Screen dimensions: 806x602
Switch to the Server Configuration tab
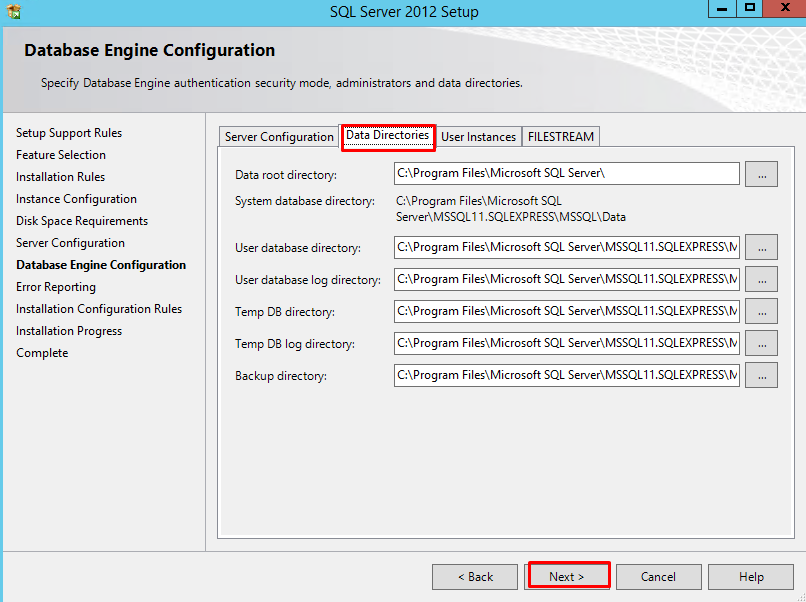[x=279, y=137]
